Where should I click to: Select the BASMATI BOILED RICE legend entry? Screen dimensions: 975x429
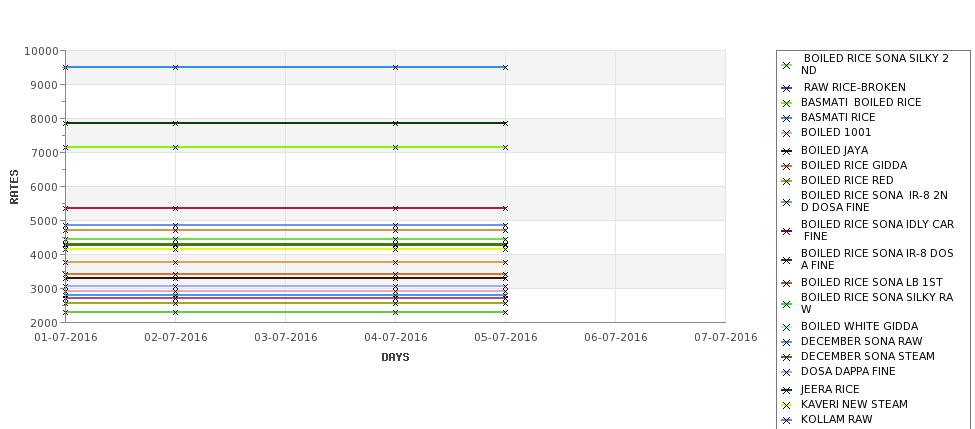click(861, 103)
